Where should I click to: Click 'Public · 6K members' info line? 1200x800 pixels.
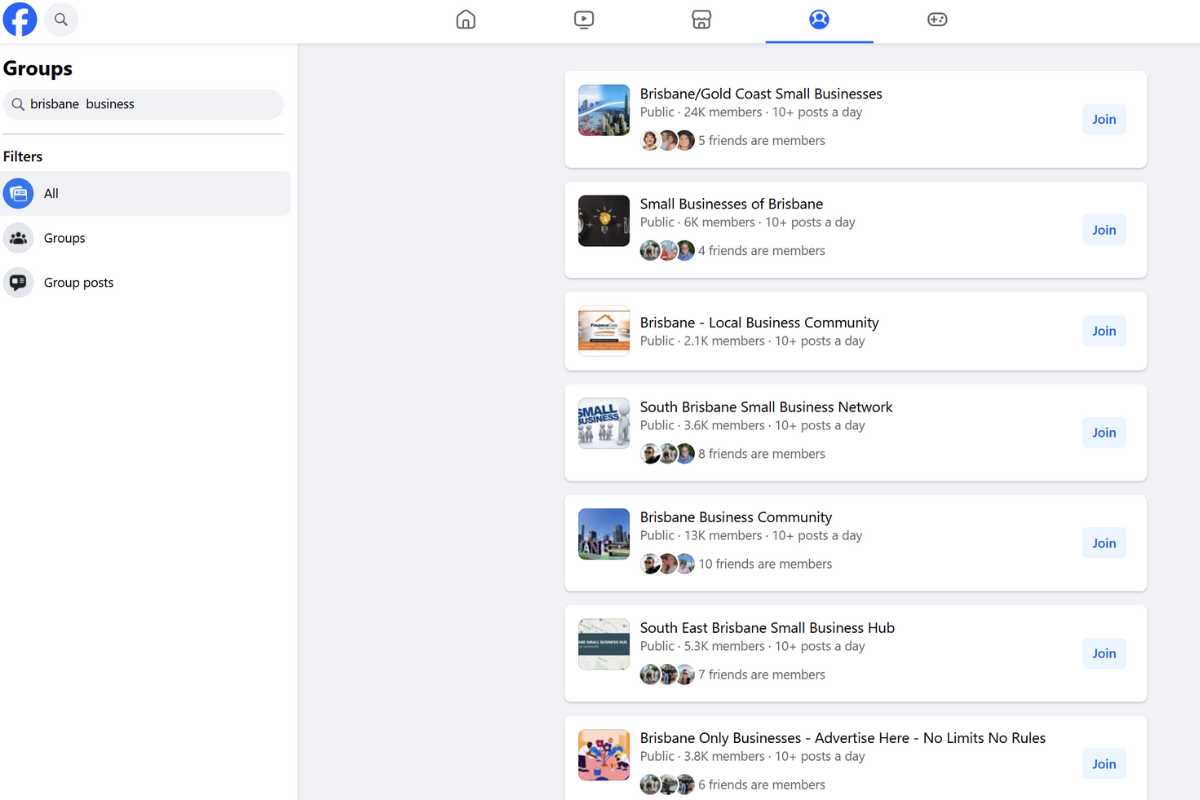748,223
